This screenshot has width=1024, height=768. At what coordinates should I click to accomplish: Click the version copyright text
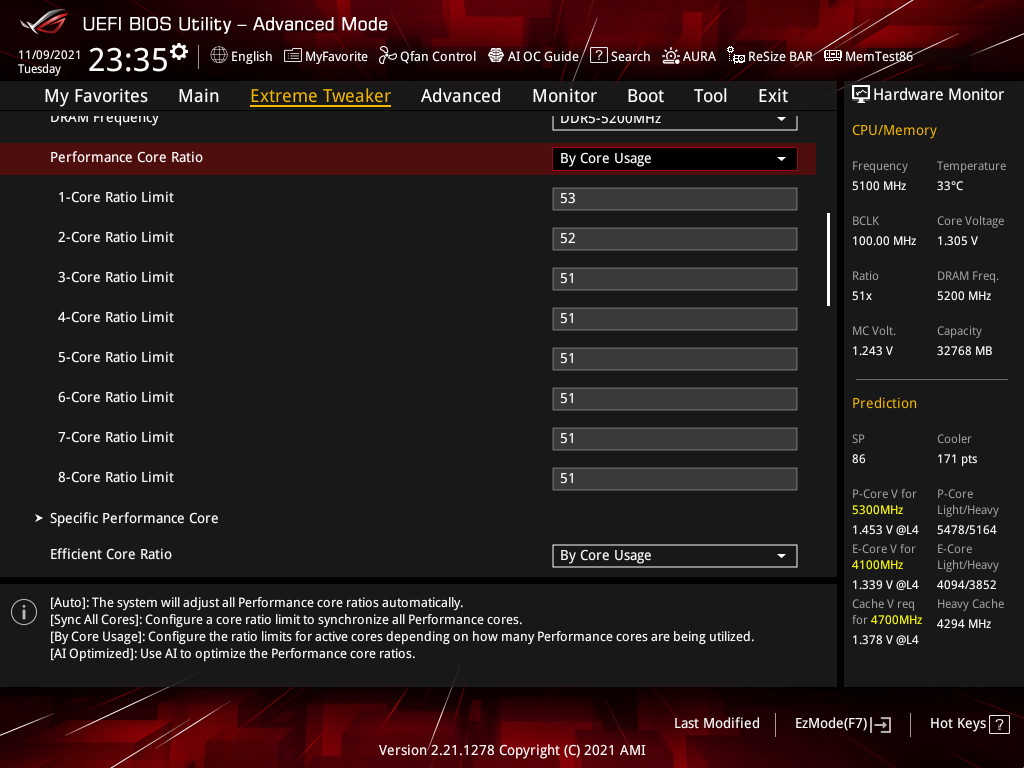point(512,750)
